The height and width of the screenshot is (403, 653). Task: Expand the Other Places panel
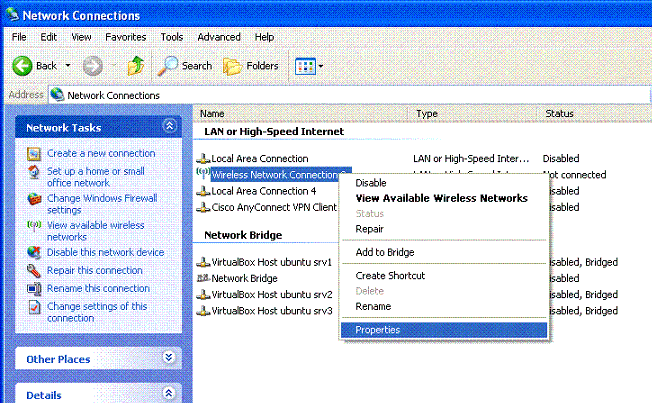(x=169, y=357)
